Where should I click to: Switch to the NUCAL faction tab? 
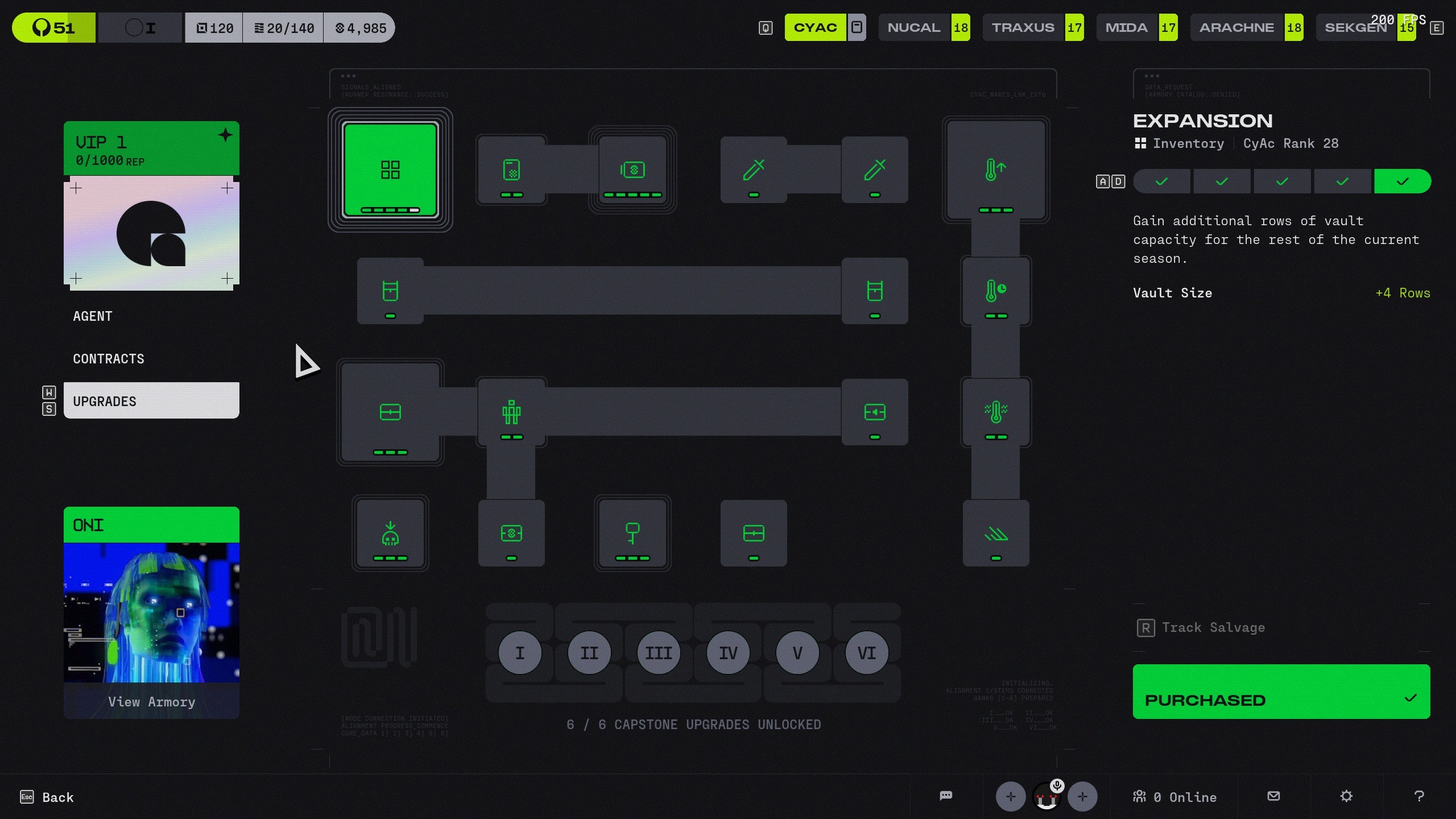point(914,27)
